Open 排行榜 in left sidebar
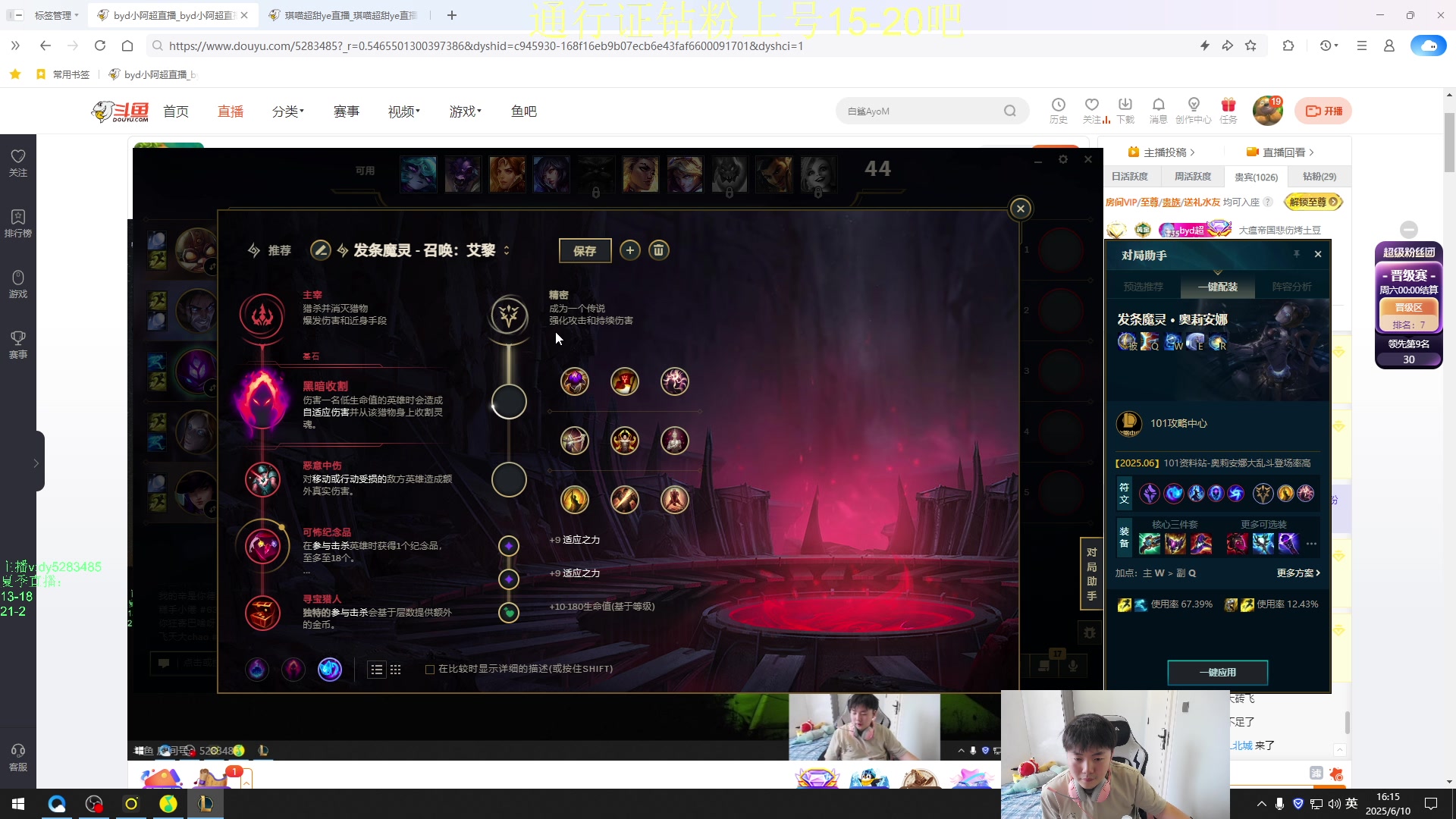 tap(18, 224)
